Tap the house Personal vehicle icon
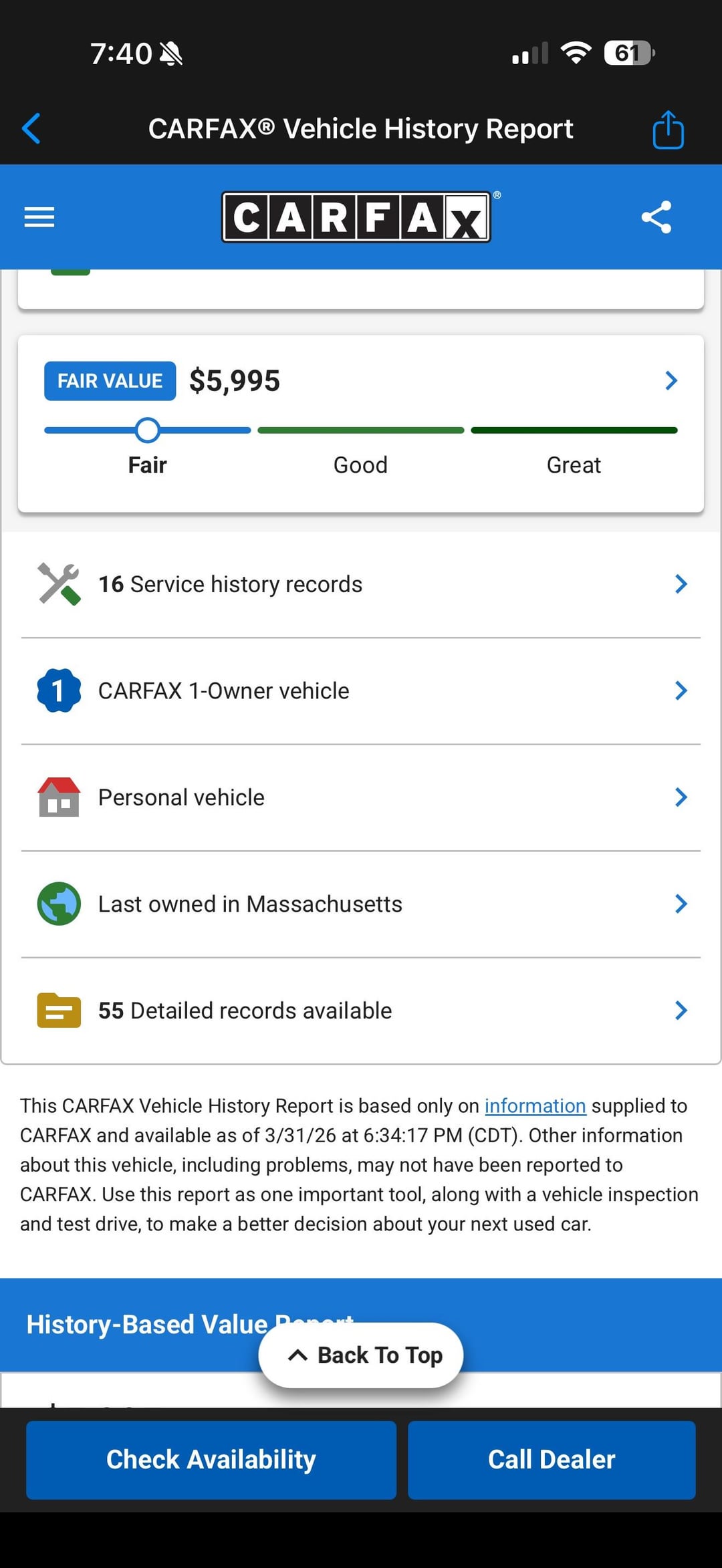The height and width of the screenshot is (1568, 722). click(59, 797)
